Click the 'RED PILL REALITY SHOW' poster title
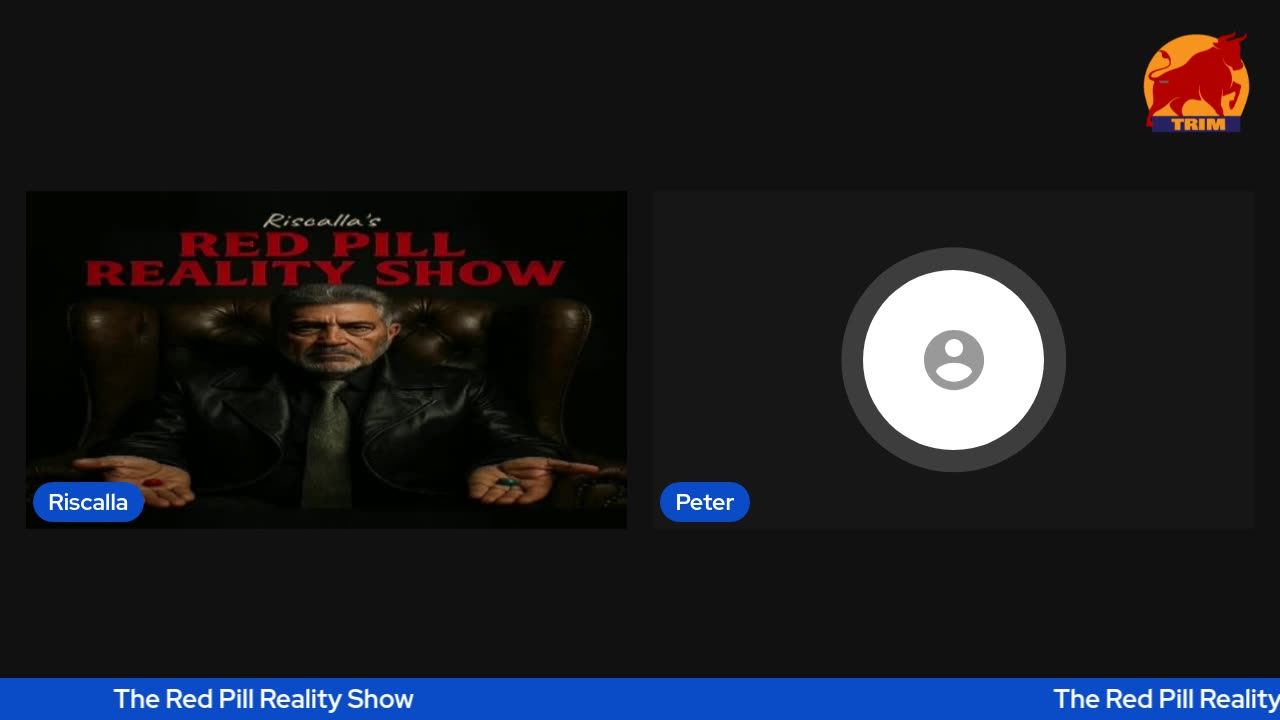This screenshot has width=1280, height=720. [325, 259]
